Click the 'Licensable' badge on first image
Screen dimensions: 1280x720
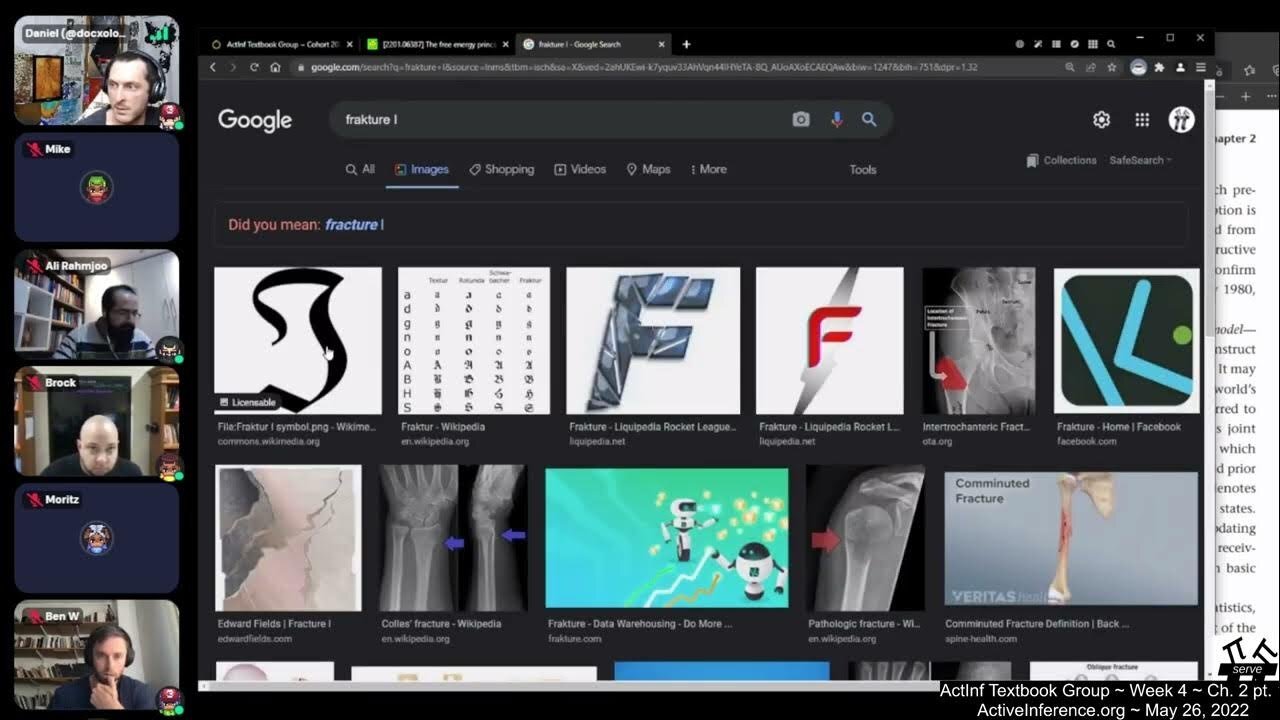coord(247,402)
